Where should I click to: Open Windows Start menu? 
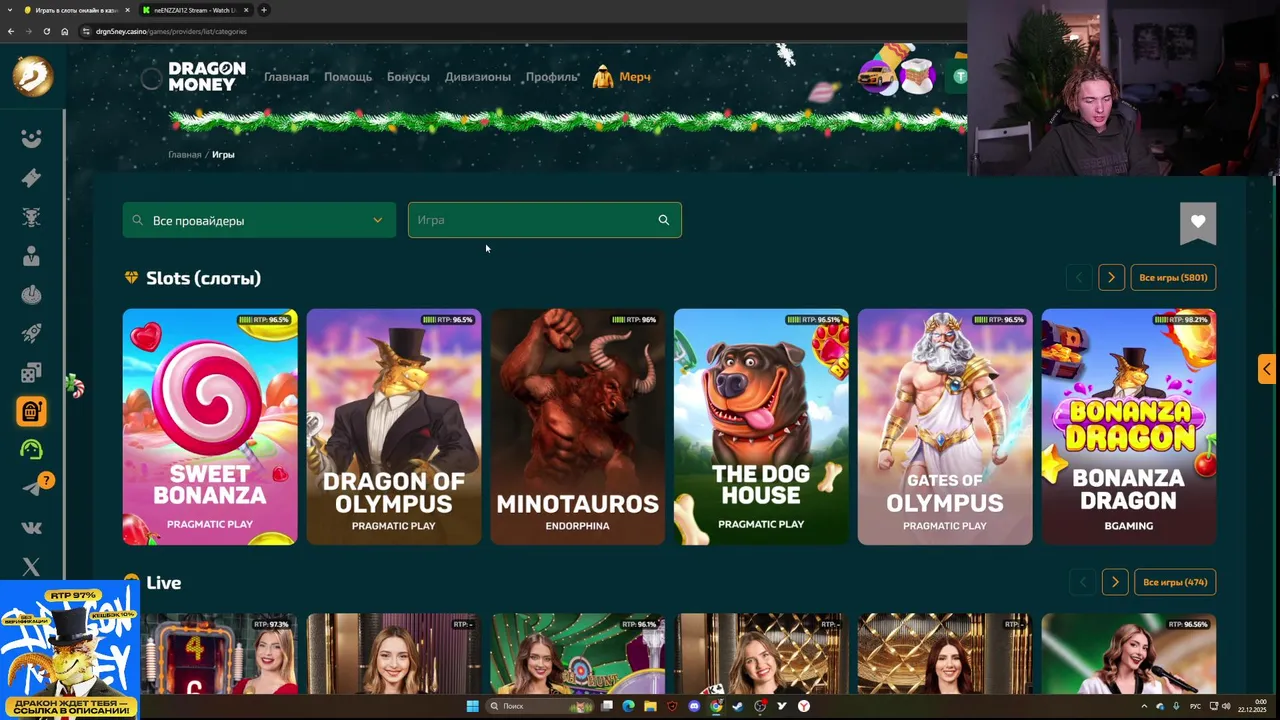pyautogui.click(x=472, y=706)
